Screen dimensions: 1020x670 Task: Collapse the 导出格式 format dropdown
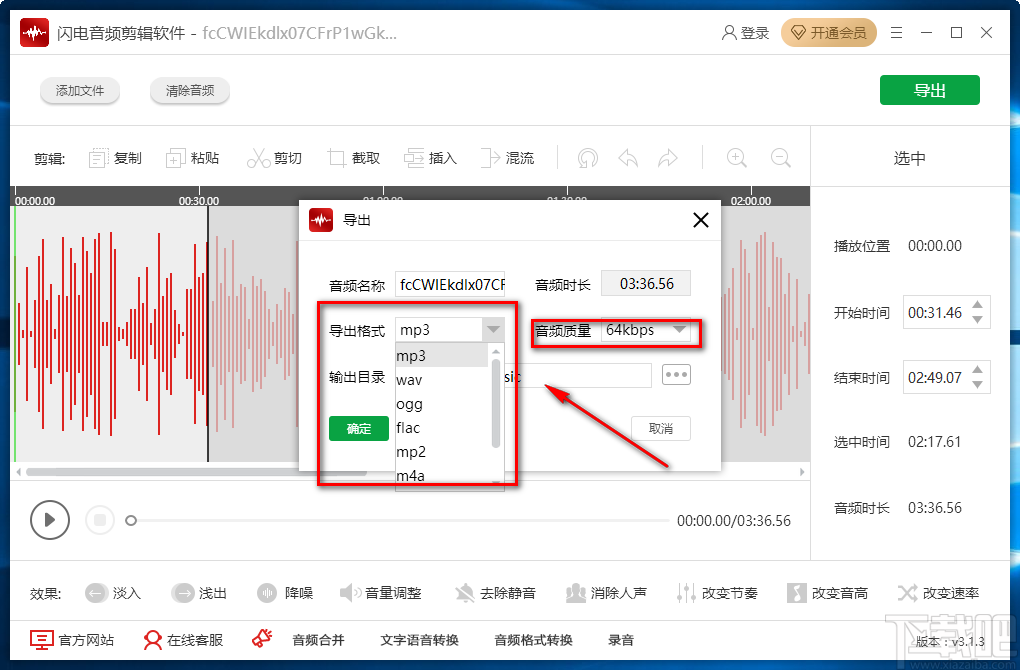493,328
